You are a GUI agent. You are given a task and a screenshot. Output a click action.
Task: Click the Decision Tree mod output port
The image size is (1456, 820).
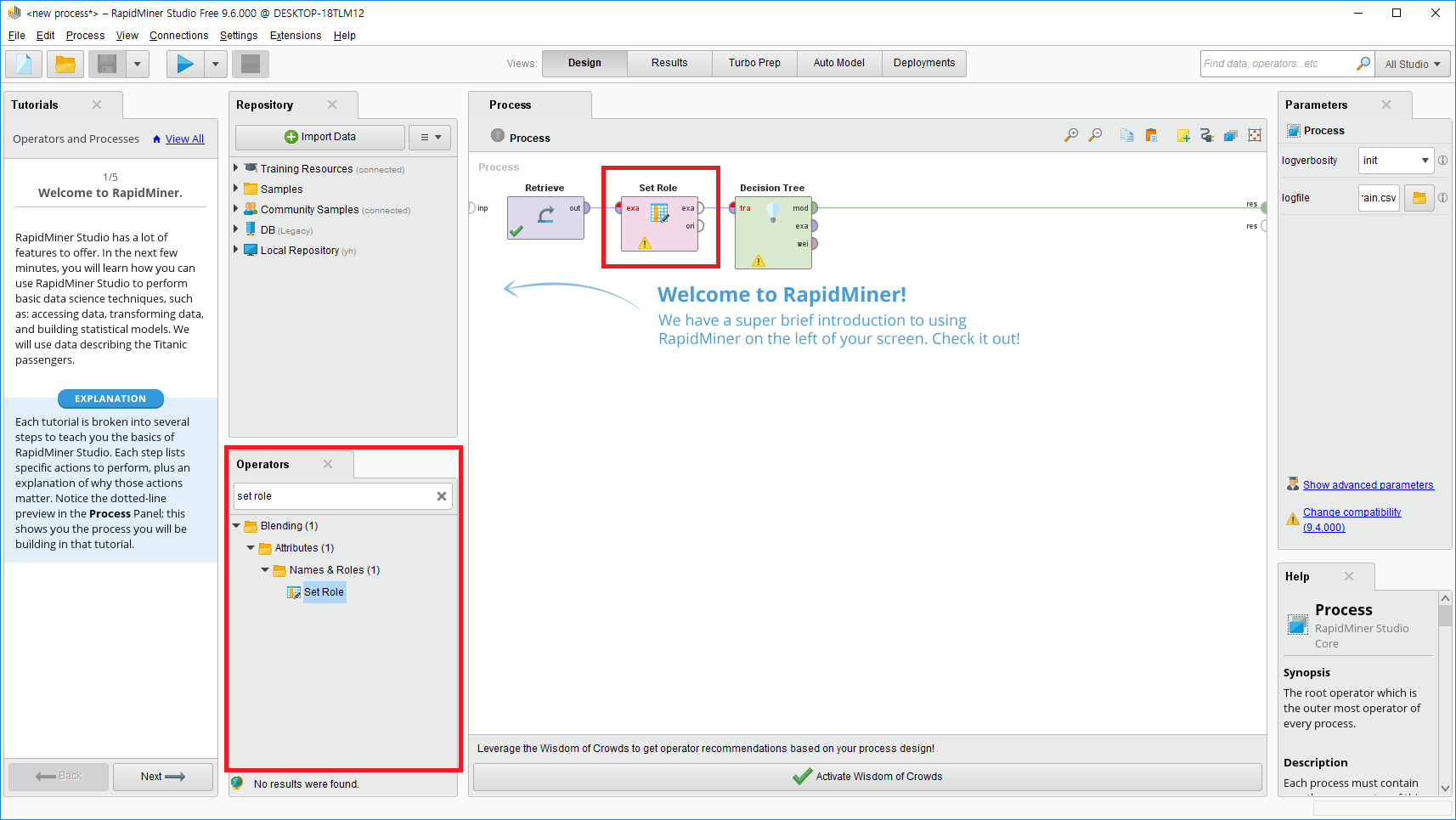pyautogui.click(x=814, y=208)
